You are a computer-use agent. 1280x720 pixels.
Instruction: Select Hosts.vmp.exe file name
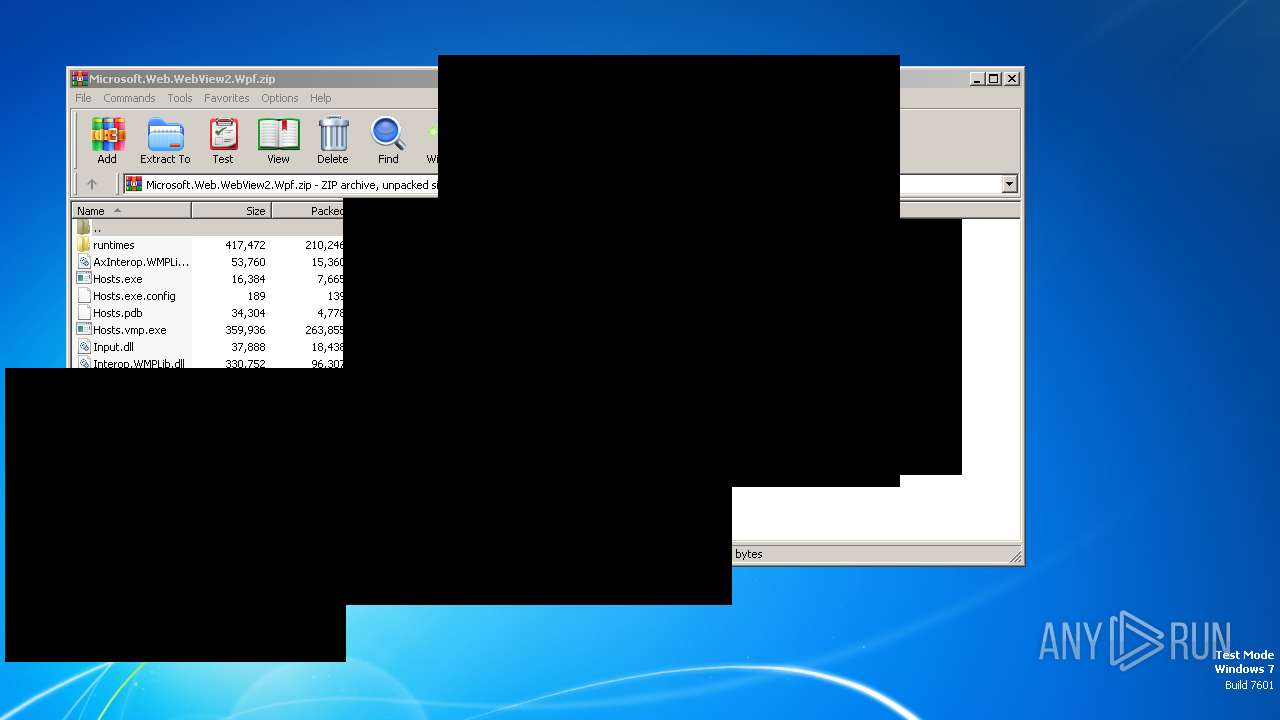pos(130,330)
